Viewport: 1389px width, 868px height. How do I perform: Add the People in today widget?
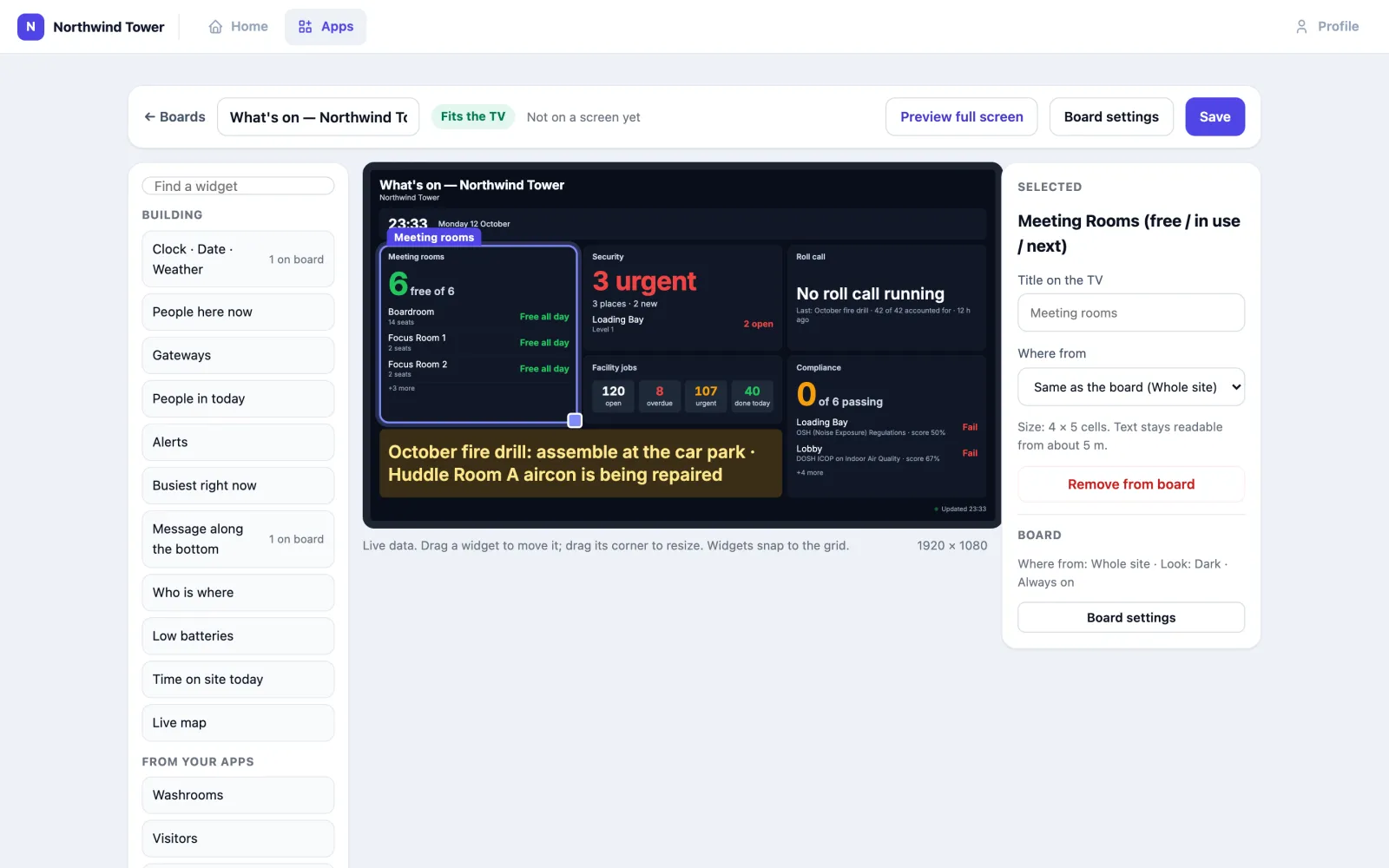click(238, 398)
